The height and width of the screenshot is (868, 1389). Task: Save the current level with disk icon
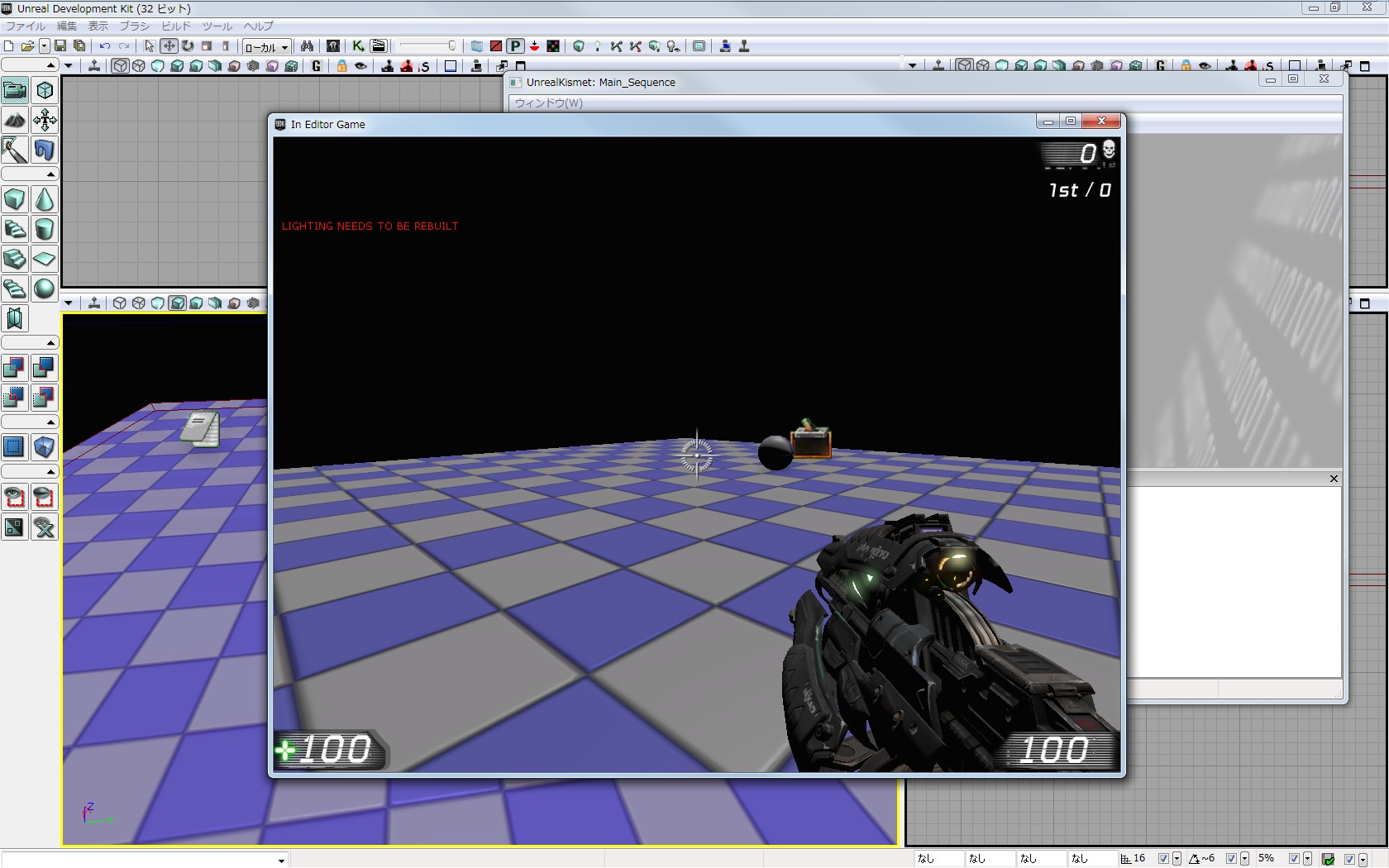coord(60,46)
